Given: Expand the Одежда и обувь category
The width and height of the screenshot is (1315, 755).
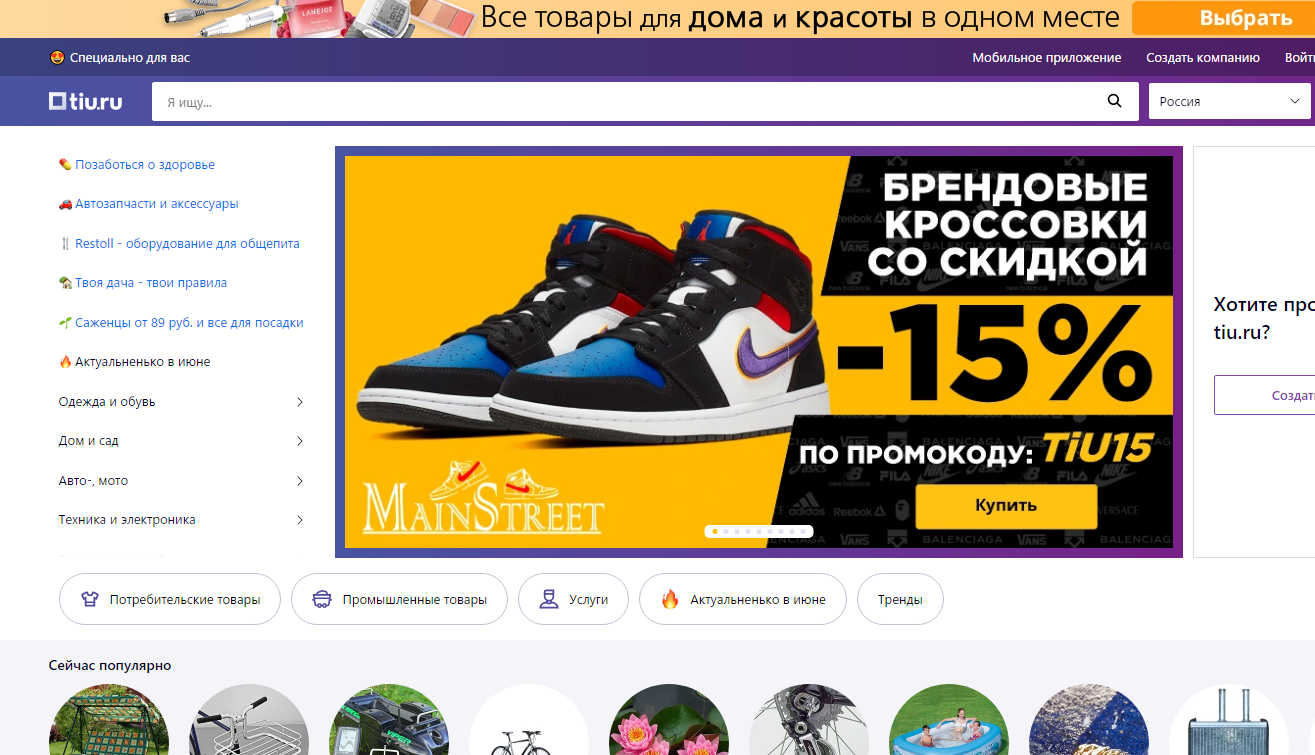Looking at the screenshot, I should click(181, 402).
